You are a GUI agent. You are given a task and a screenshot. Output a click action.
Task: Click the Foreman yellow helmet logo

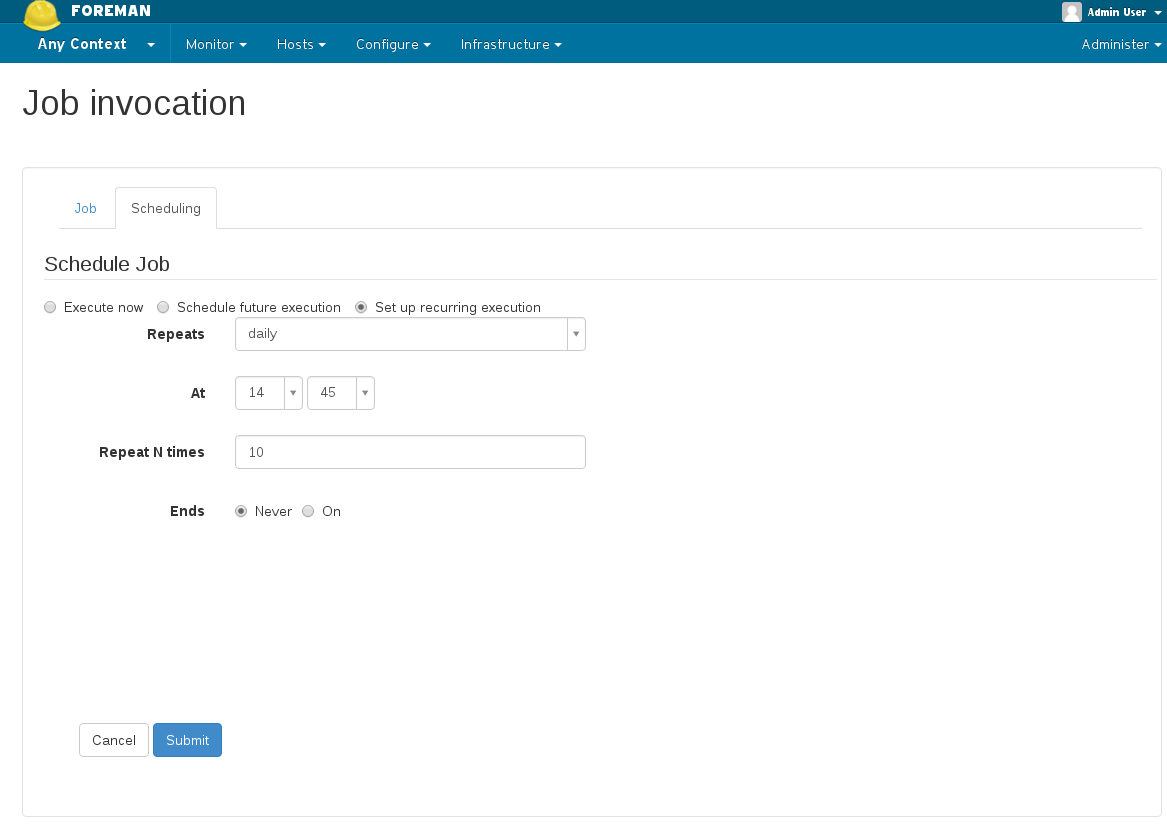(42, 15)
